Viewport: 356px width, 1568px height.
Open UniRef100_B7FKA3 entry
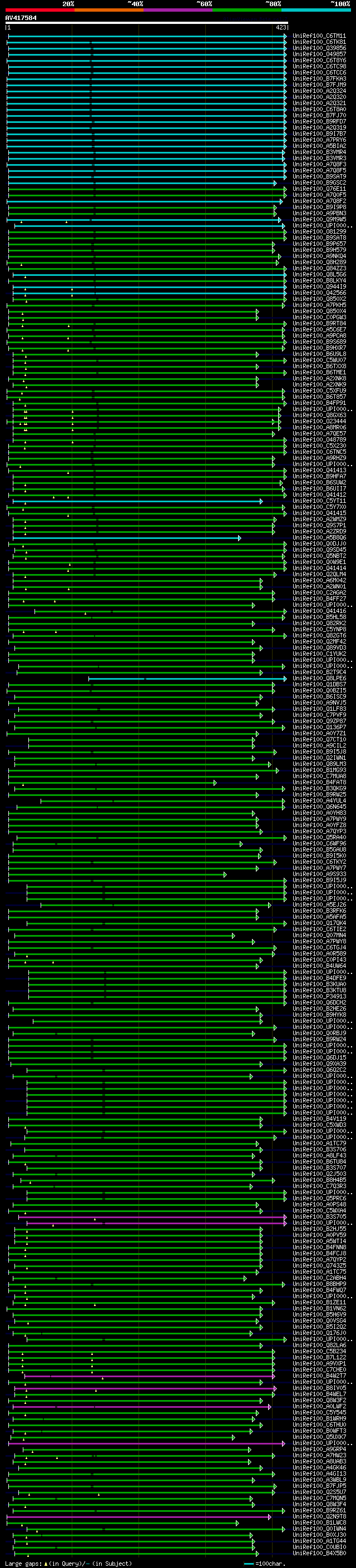point(319,78)
